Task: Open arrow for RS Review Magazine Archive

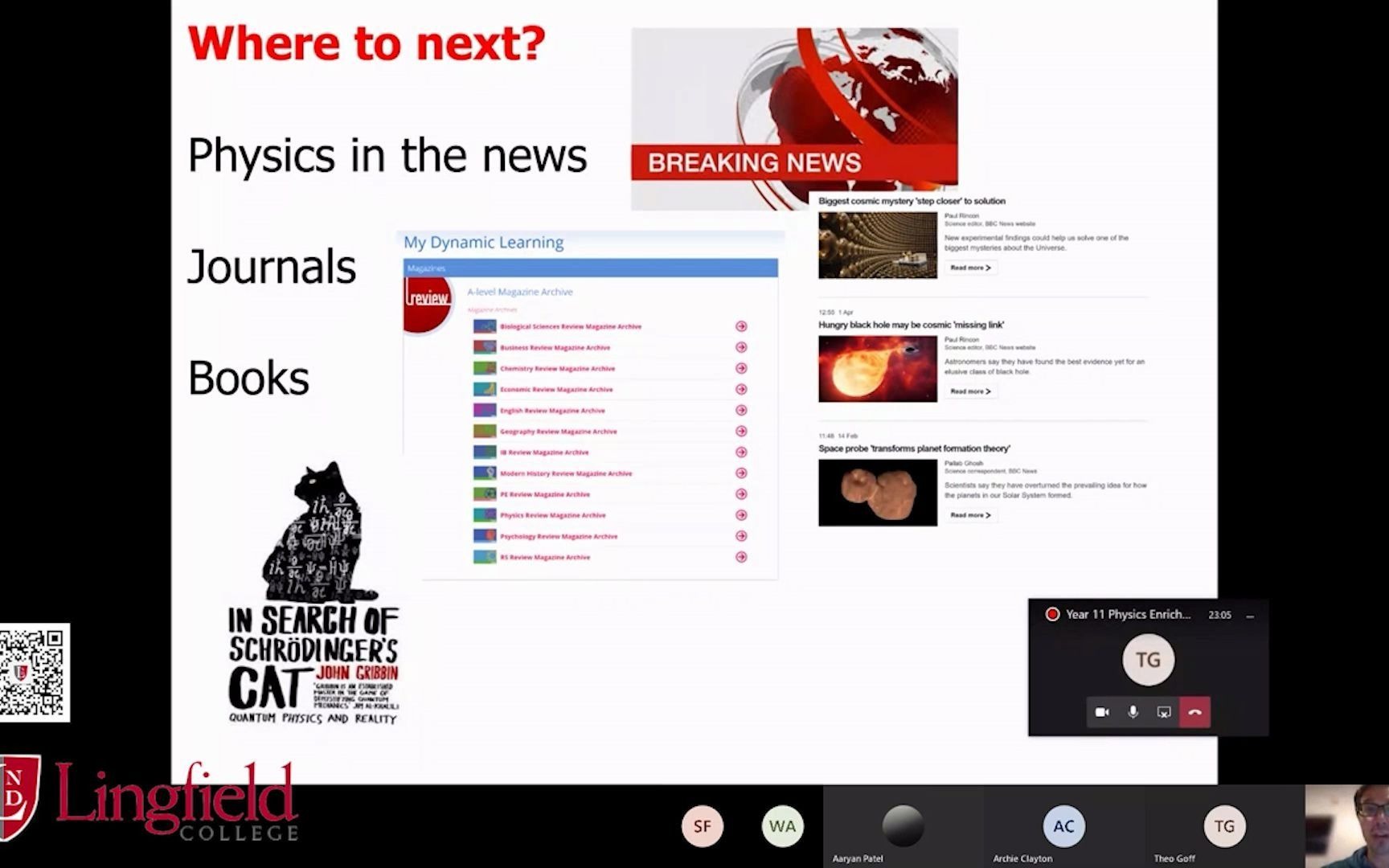Action: point(741,556)
